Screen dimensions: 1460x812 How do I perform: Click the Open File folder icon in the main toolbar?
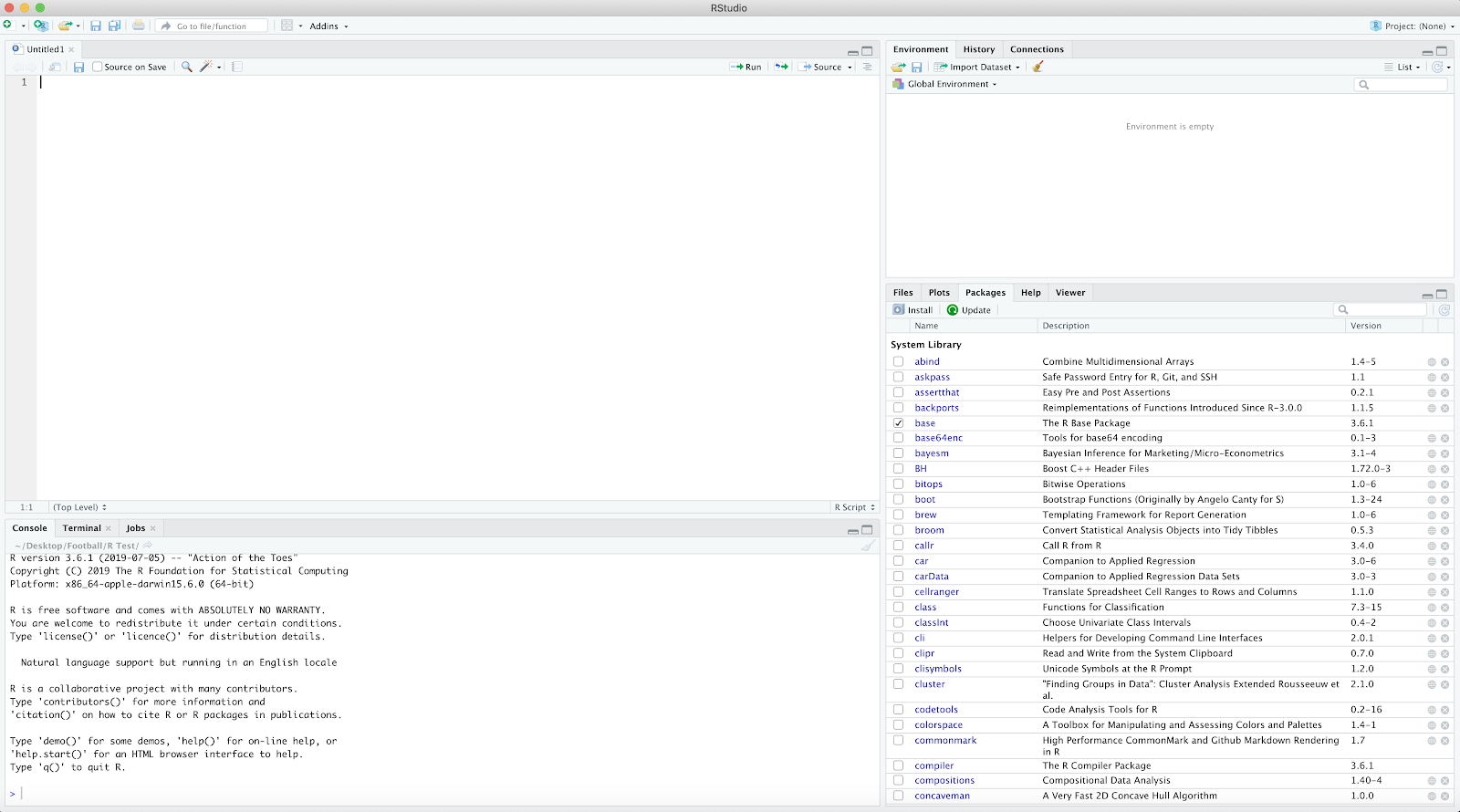65,26
